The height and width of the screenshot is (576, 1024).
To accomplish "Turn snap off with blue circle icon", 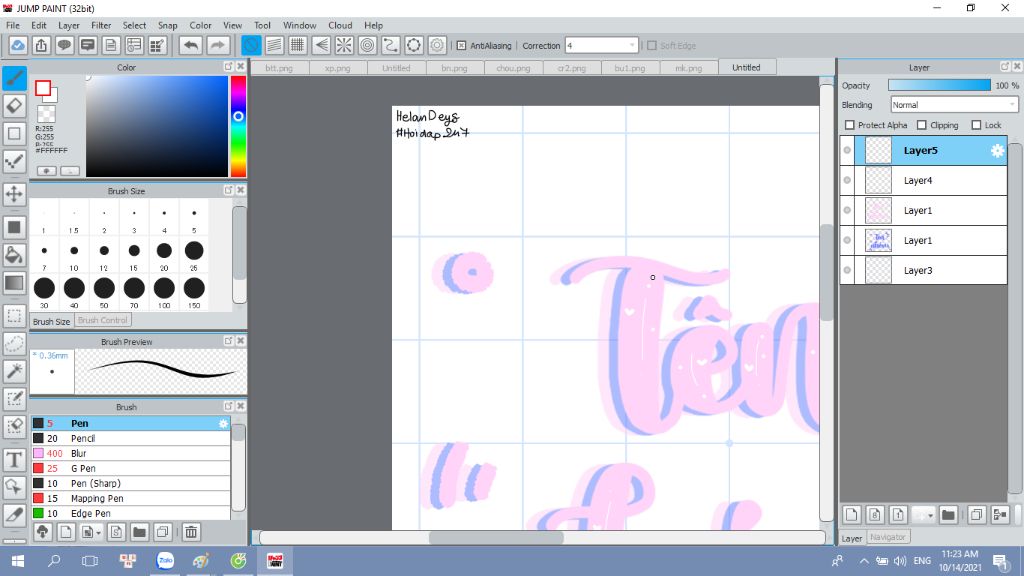I will tap(251, 46).
